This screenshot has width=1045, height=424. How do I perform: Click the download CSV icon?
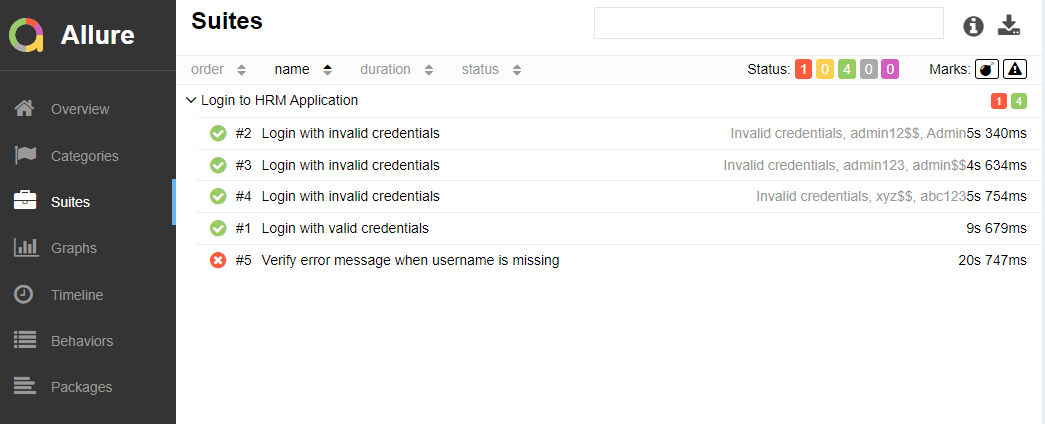click(x=1009, y=26)
